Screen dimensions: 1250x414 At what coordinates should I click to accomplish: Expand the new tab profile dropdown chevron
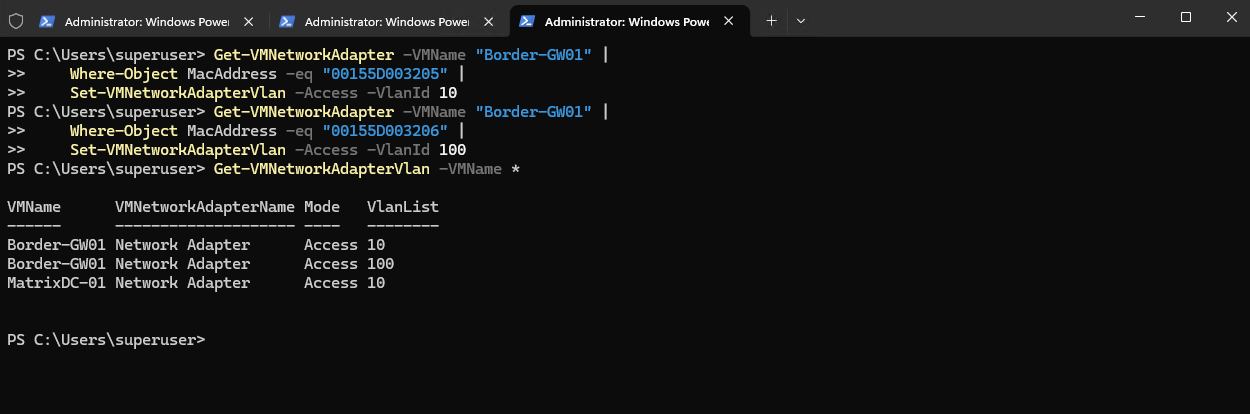click(x=800, y=20)
